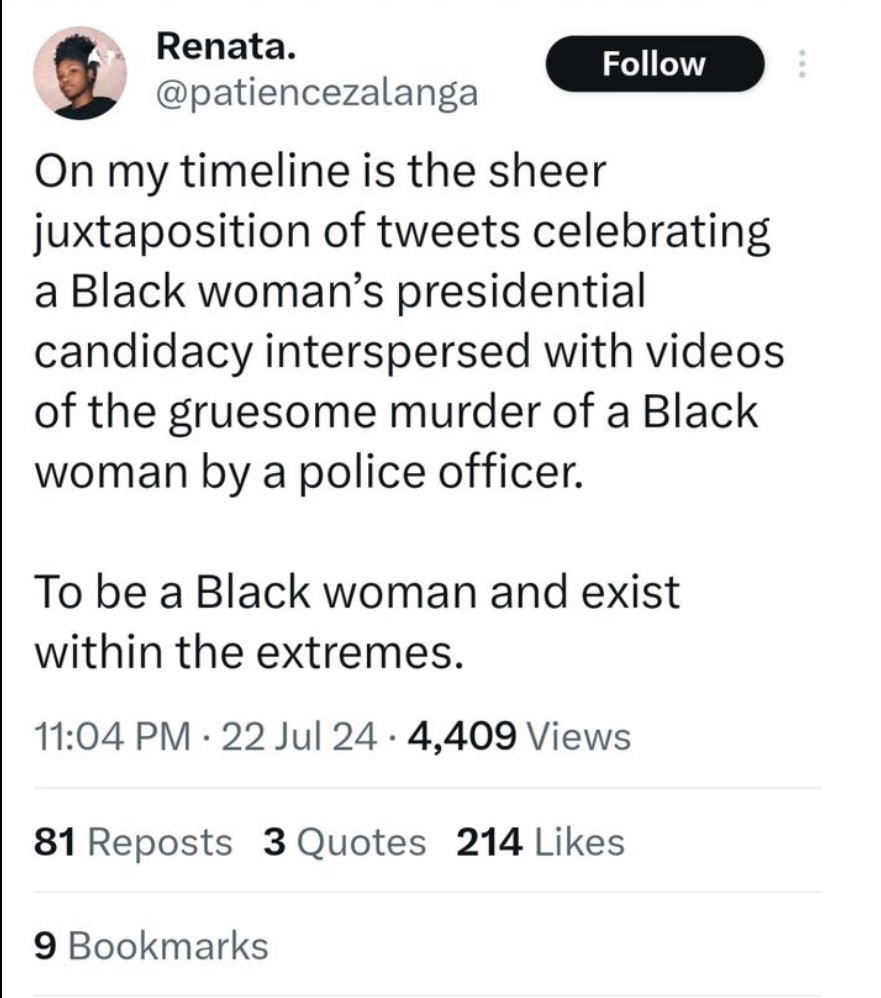
Task: Show the 214 Likes list
Action: (540, 842)
